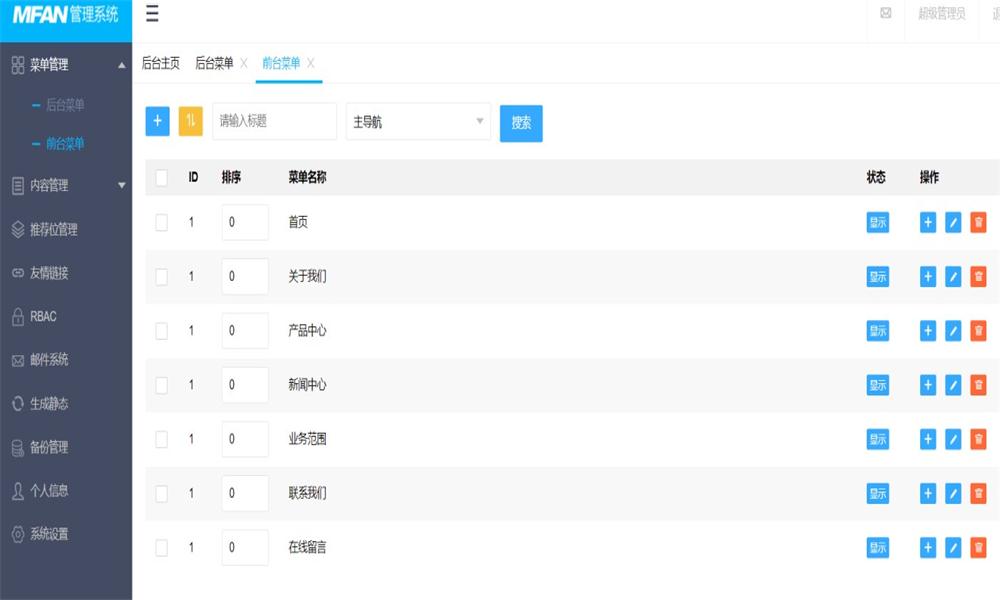Open 备份管理 in sidebar

point(49,447)
